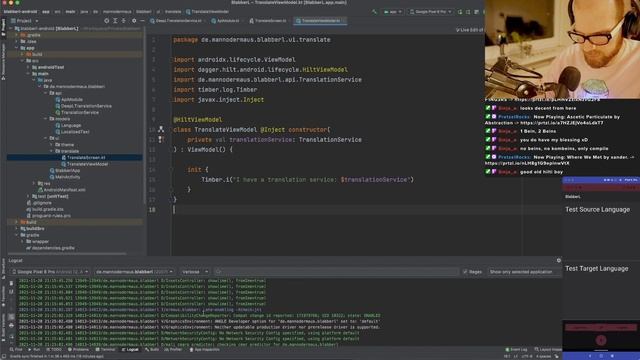Click the gutter icon on line 11

pyautogui.click(x=161, y=140)
